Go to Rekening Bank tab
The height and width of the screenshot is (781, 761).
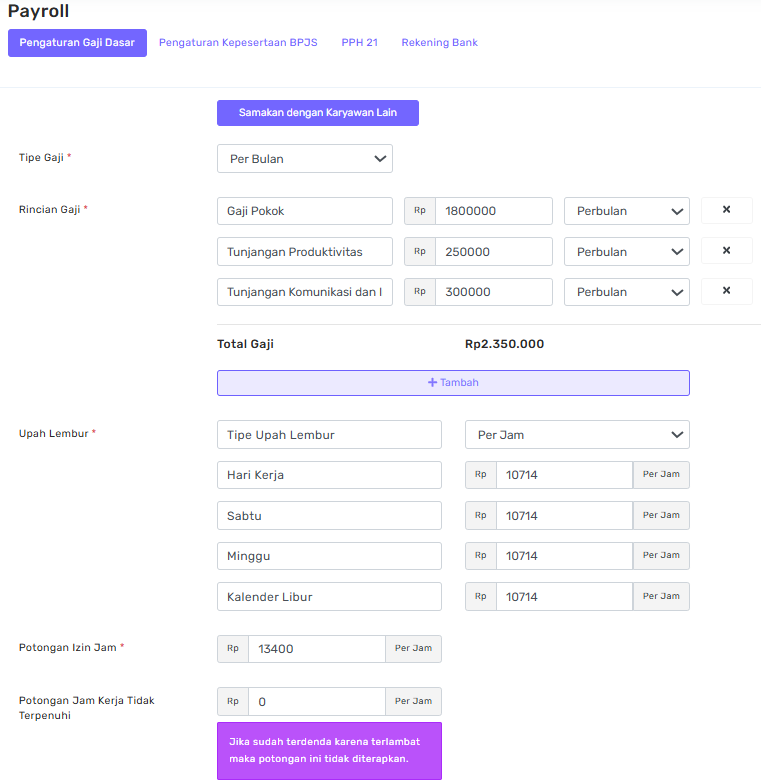coord(439,43)
